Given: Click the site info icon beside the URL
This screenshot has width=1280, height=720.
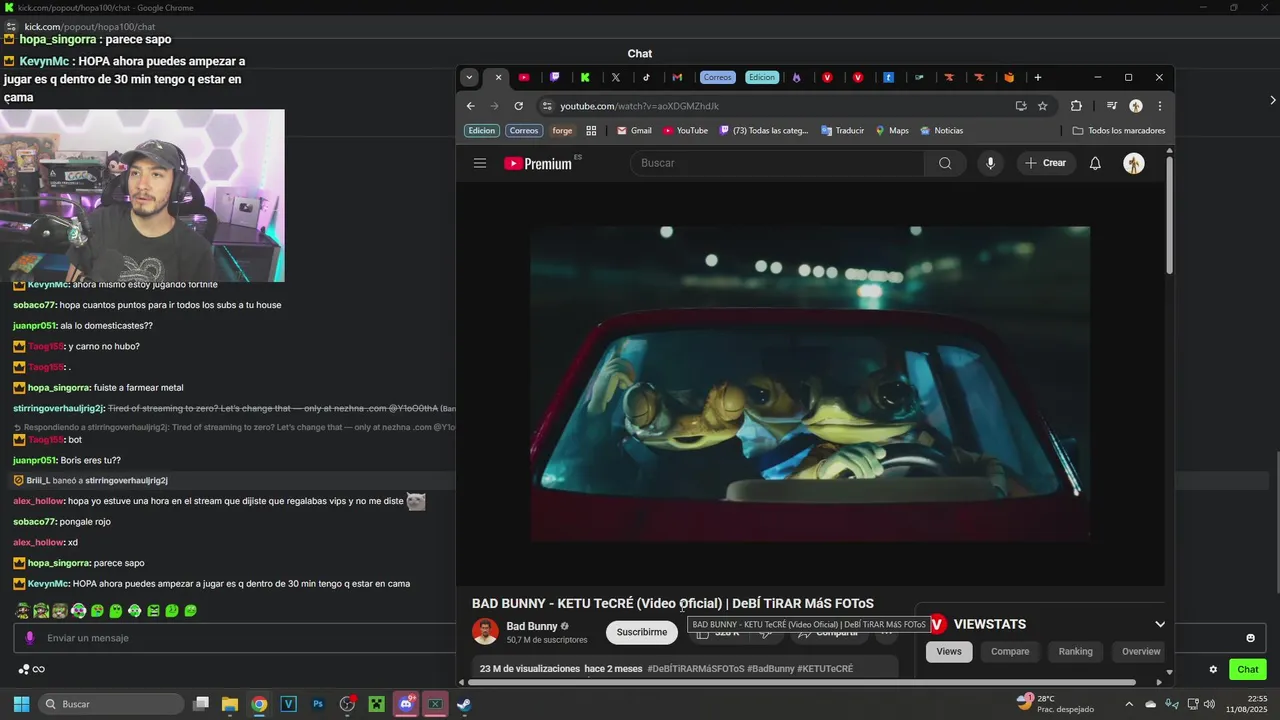Looking at the screenshot, I should click(x=546, y=106).
